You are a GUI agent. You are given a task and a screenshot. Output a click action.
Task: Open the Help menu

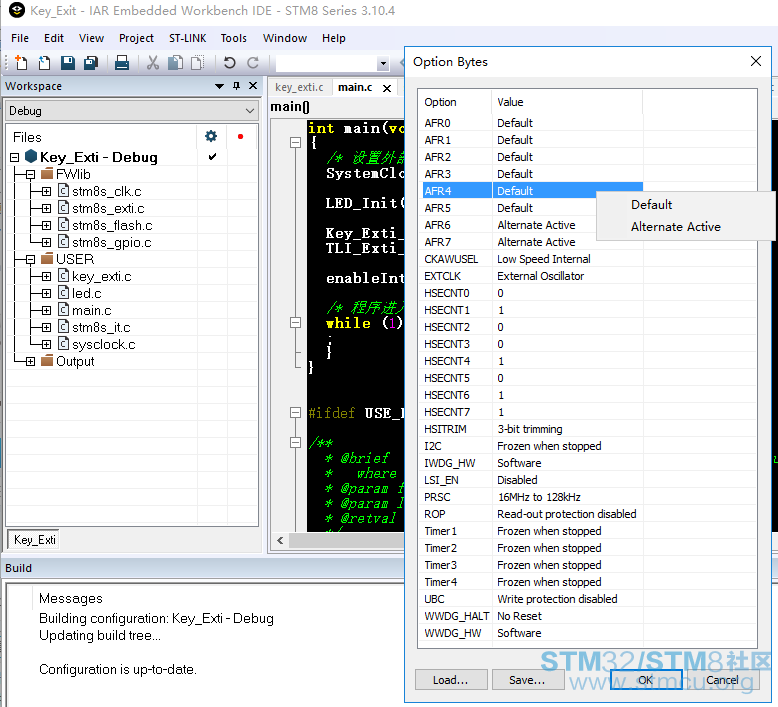(333, 38)
